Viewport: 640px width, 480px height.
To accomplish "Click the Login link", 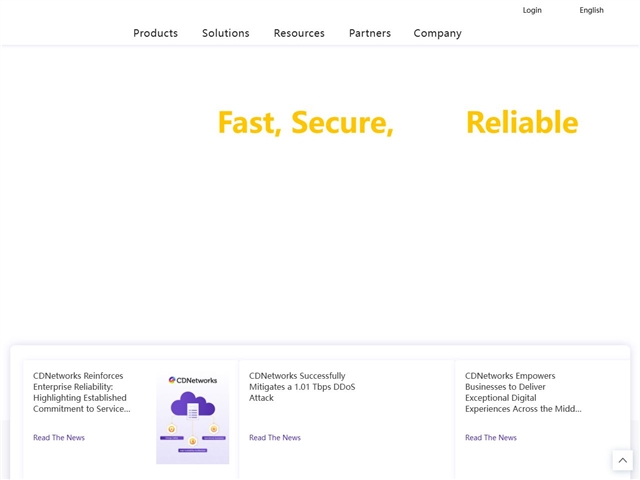I will (x=532, y=10).
